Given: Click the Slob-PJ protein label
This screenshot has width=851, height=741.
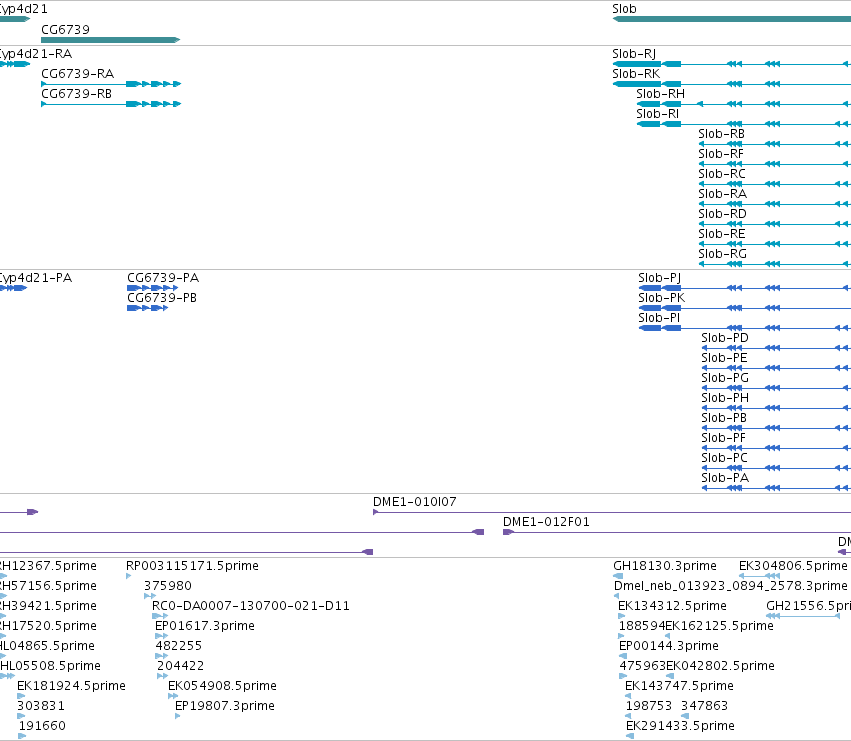Looking at the screenshot, I should (x=659, y=278).
